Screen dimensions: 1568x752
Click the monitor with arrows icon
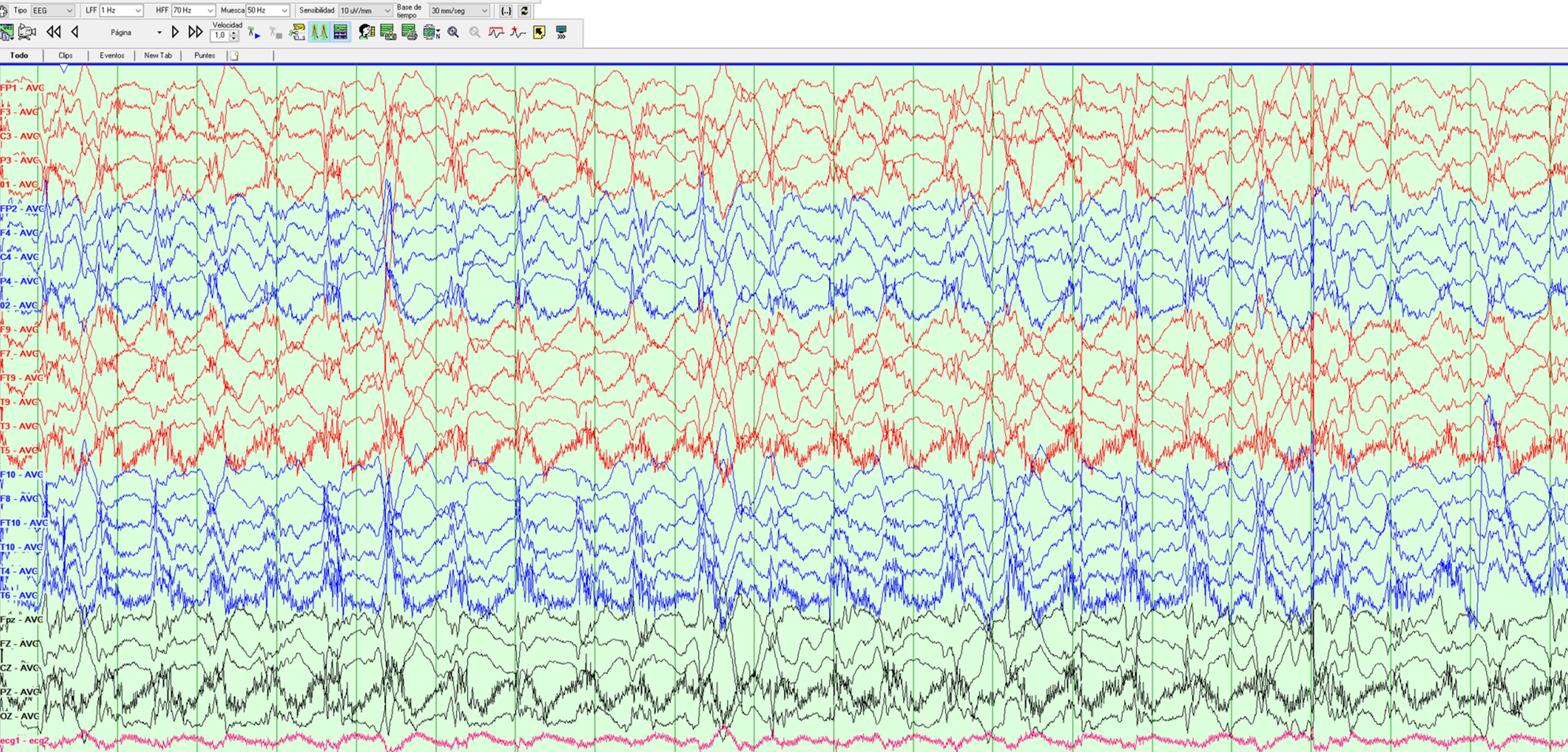click(562, 32)
